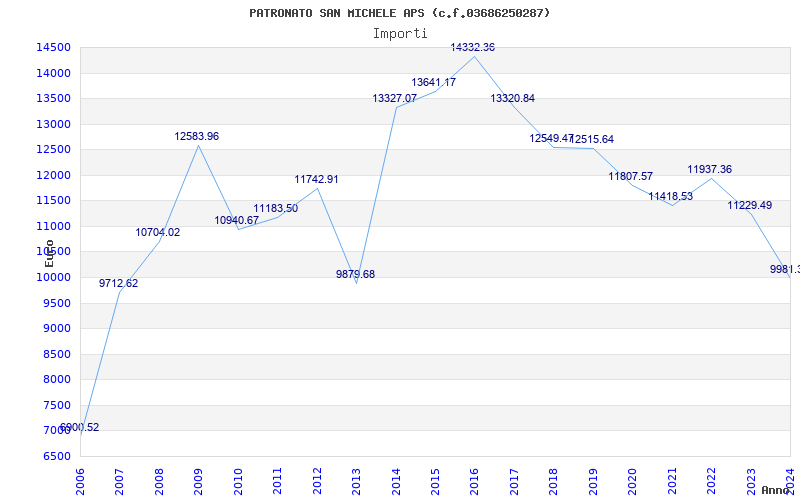This screenshot has width=800, height=500.
Task: Click the 13000 y-axis tick label
Action: 53,124
